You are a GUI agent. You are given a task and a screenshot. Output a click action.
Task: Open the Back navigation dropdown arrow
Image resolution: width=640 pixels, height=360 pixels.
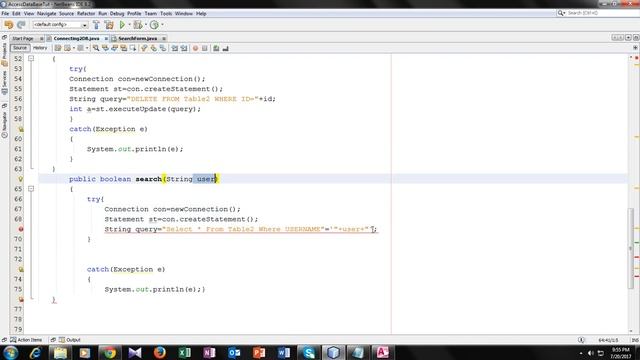tap(73, 48)
